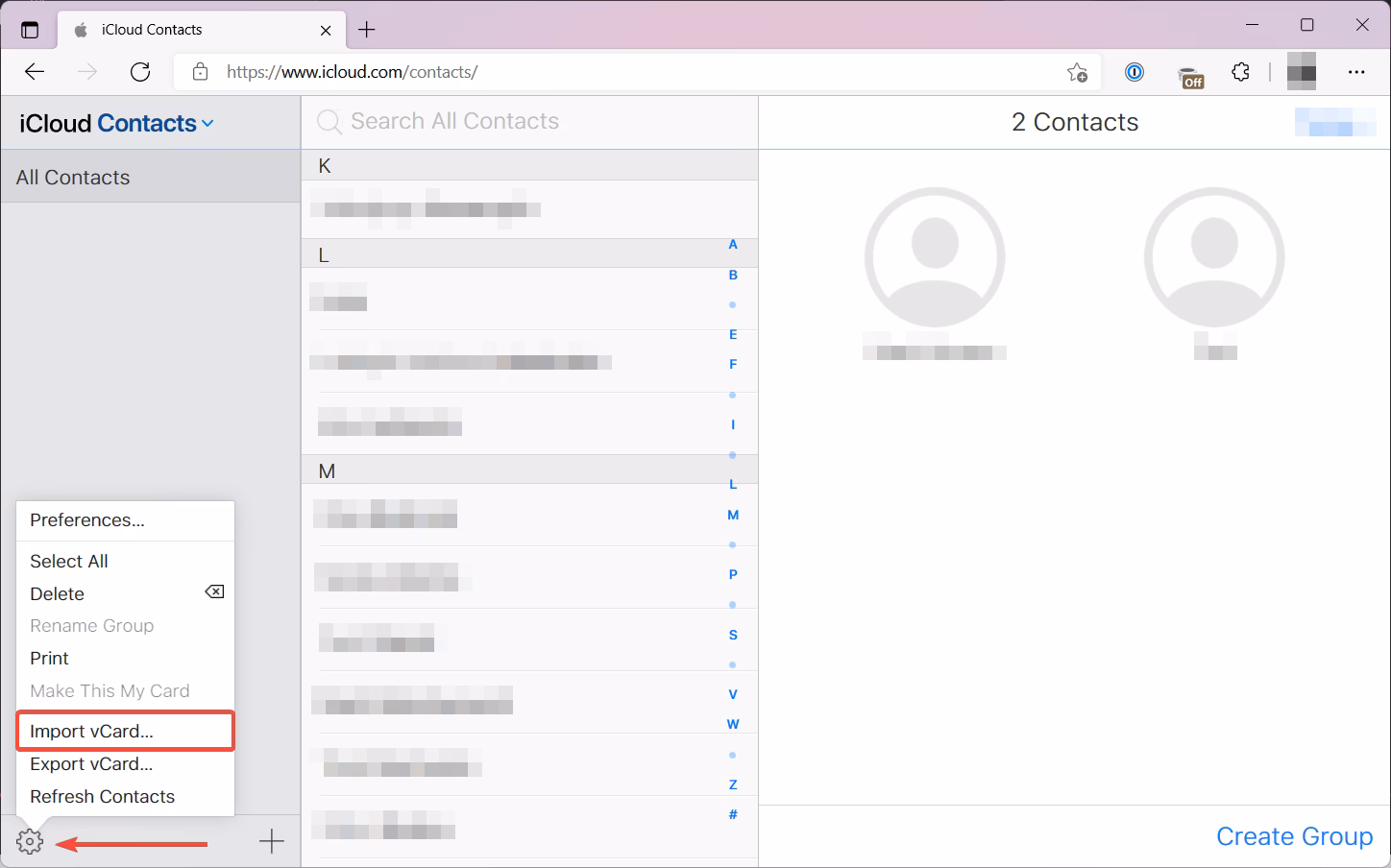Screen dimensions: 1391x868
Task: Select "Print" from the menu
Action: 49,658
